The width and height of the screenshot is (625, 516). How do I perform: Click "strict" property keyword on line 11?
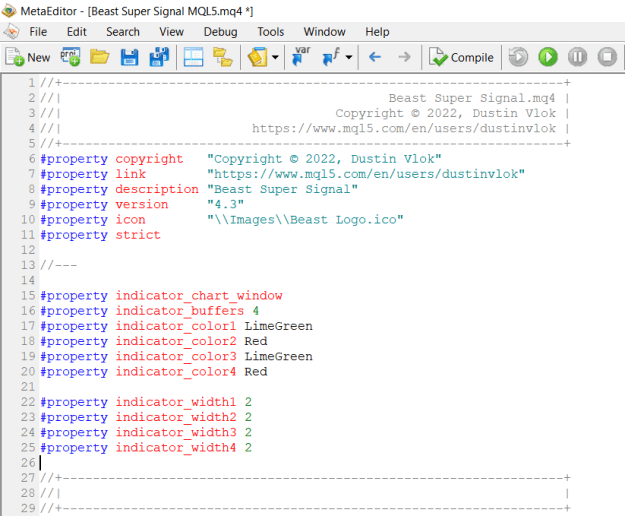138,235
